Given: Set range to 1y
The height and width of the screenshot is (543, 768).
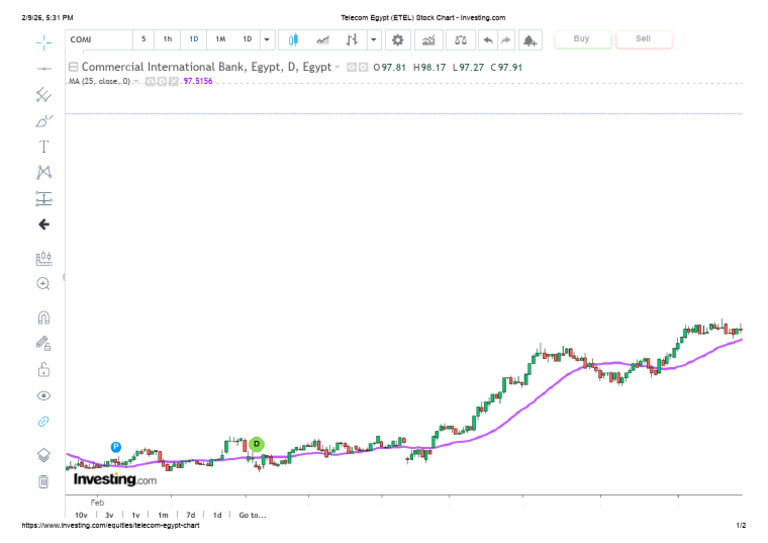Looking at the screenshot, I should coord(136,515).
